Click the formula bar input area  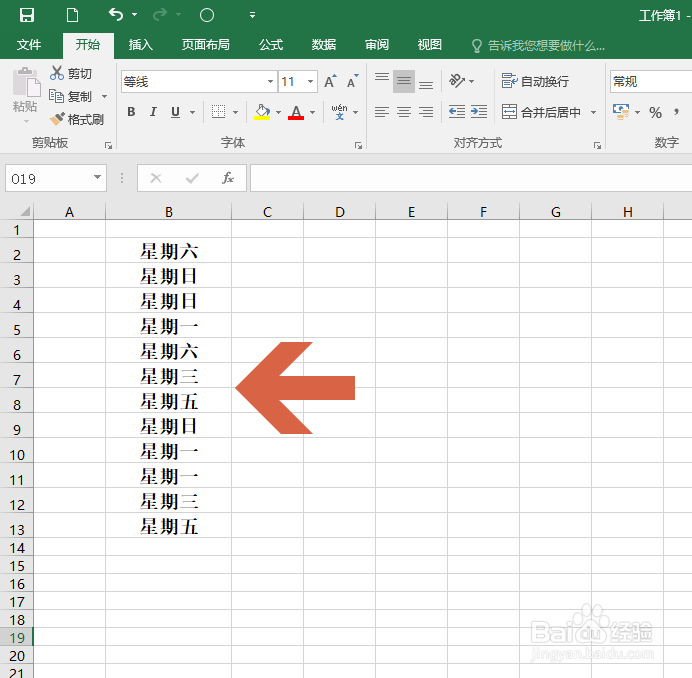pos(471,178)
